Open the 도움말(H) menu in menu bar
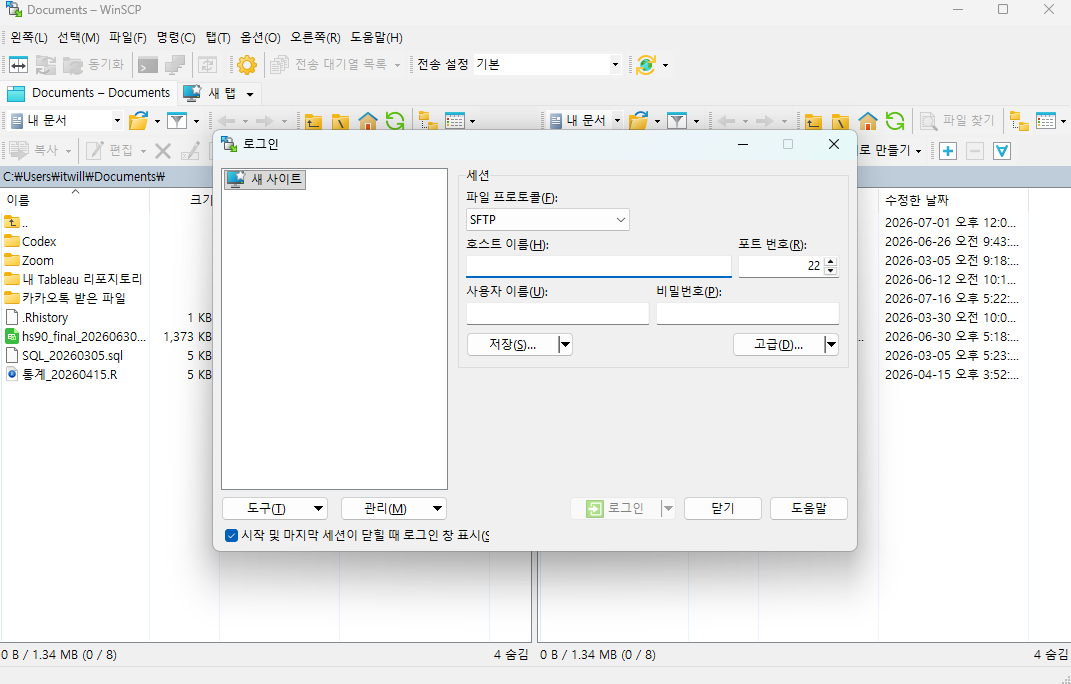 (x=376, y=38)
